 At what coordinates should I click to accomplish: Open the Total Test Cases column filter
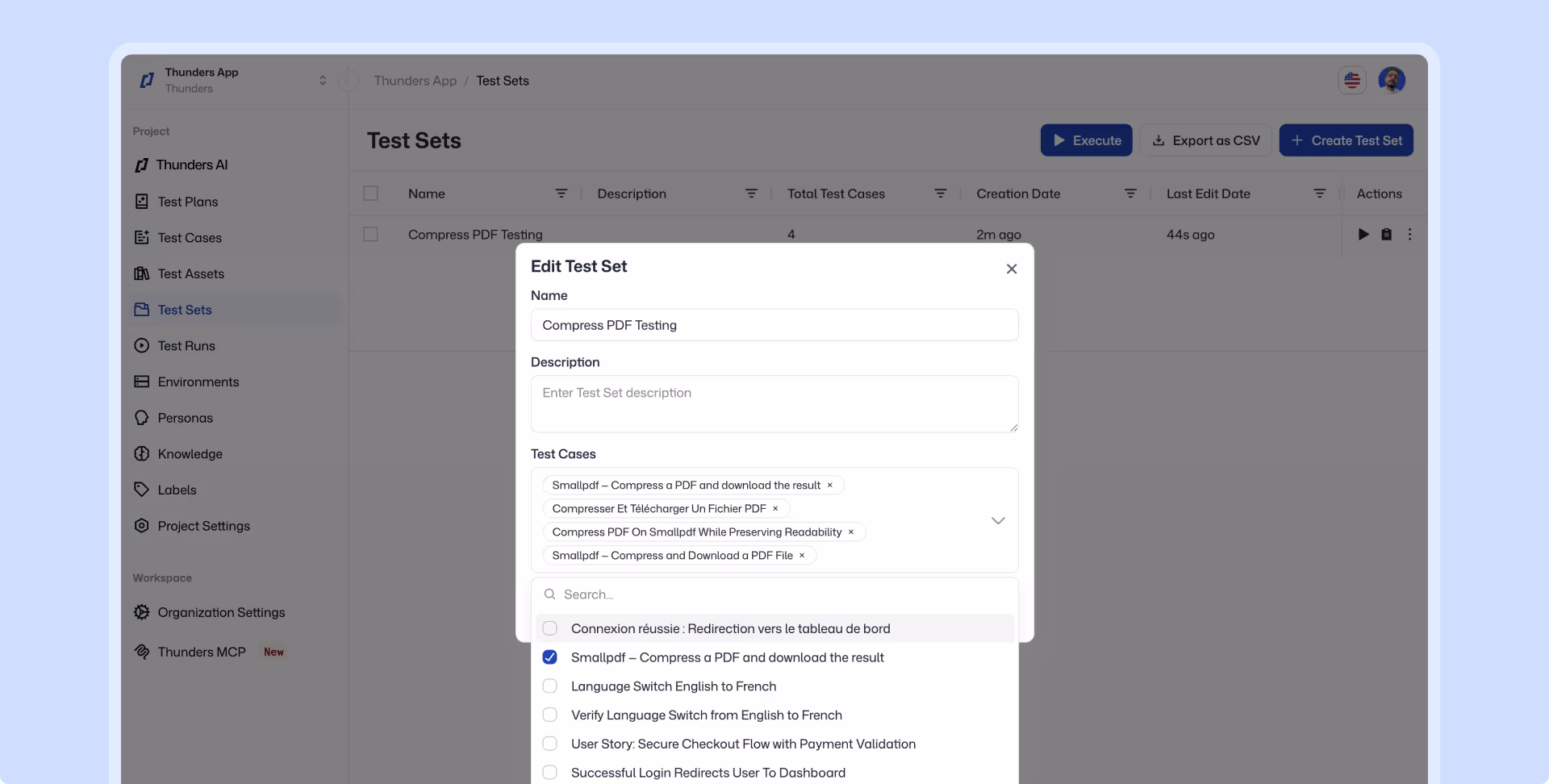pos(941,194)
